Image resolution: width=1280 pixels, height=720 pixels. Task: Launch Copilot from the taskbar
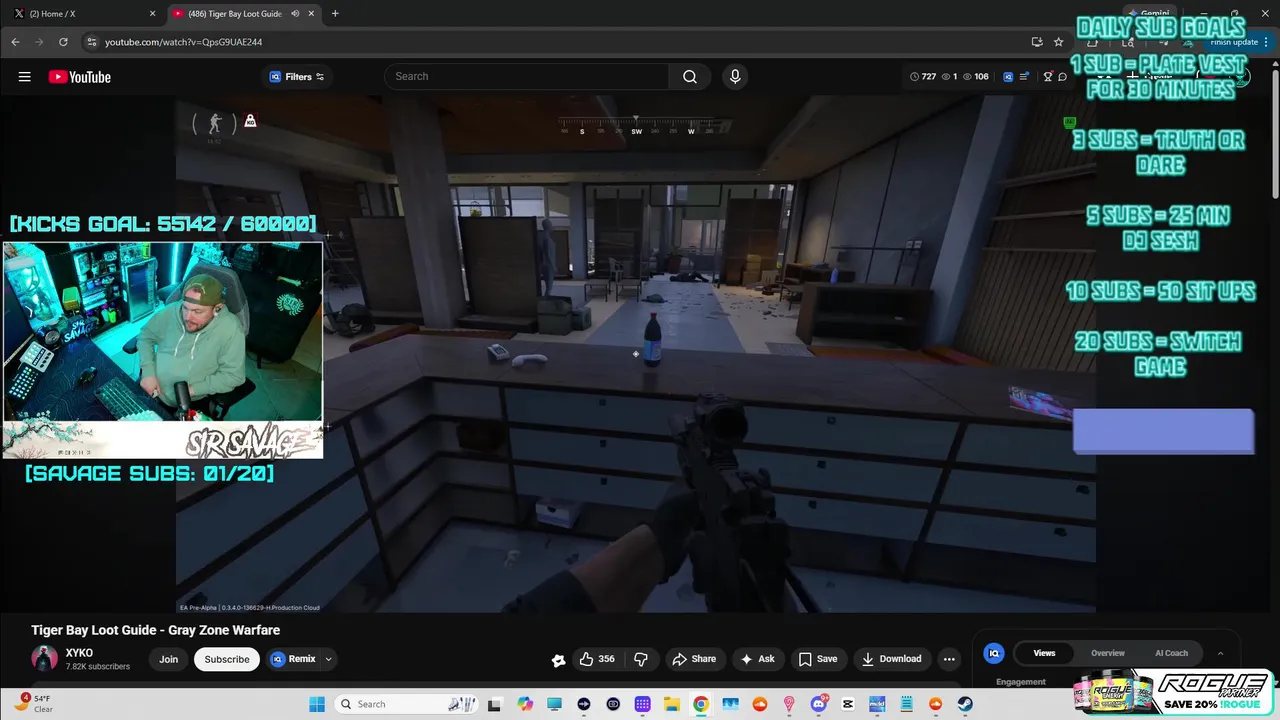[x=525, y=704]
